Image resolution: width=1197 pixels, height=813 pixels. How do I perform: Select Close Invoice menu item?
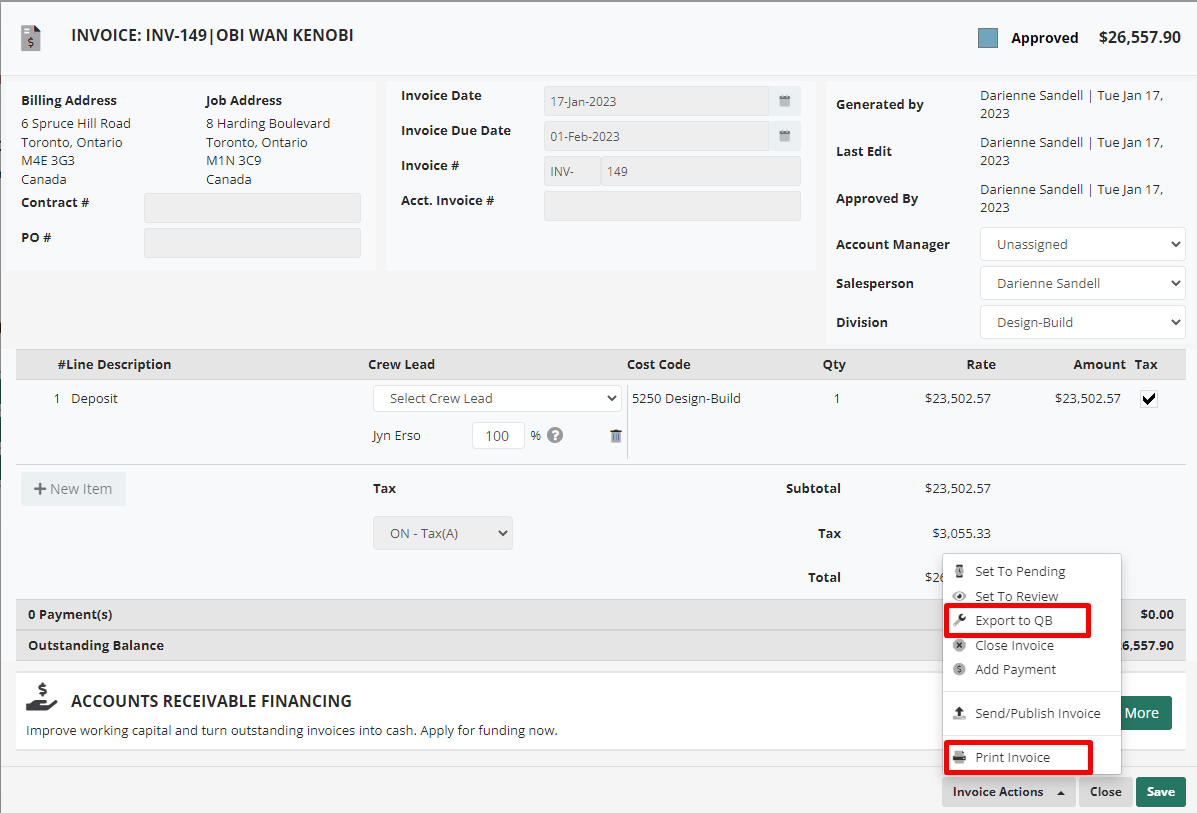click(x=1014, y=645)
